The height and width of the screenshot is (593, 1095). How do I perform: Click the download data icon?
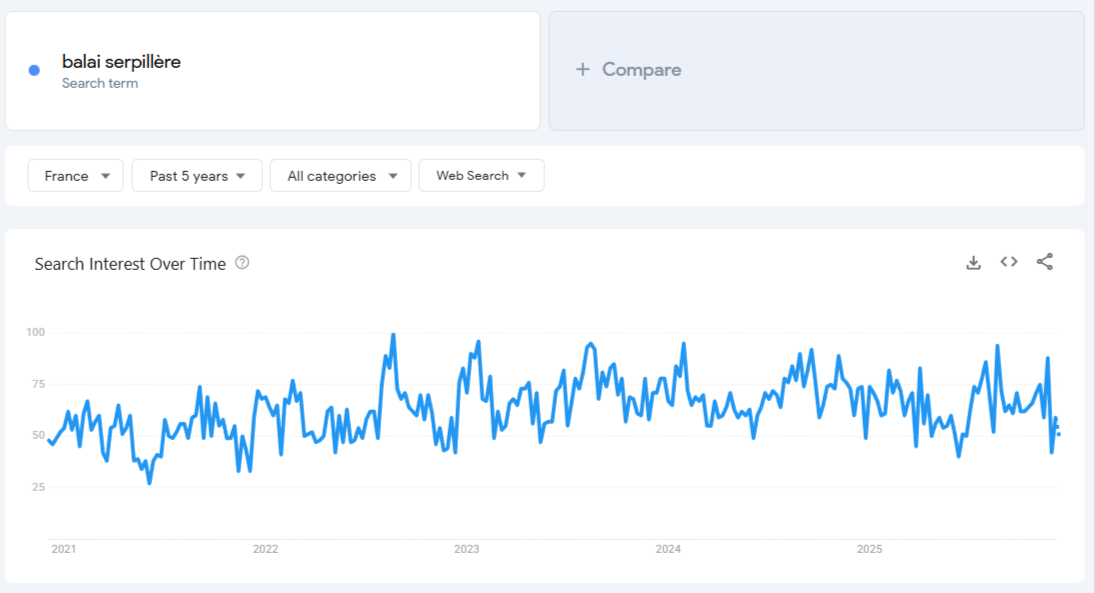(x=973, y=261)
